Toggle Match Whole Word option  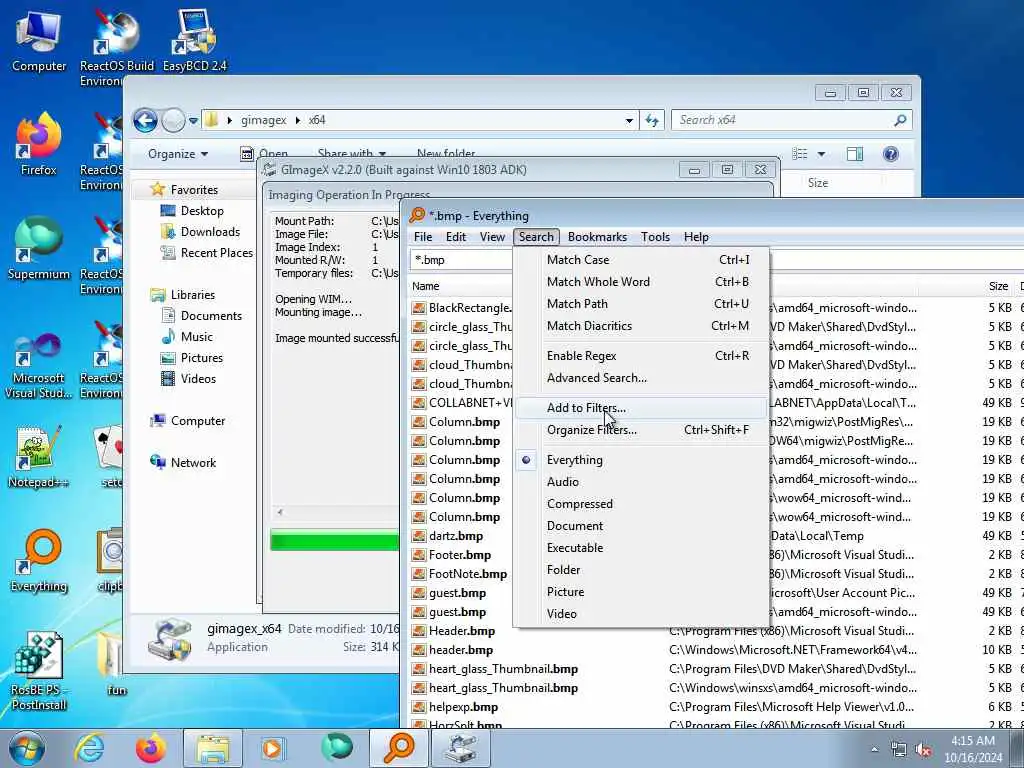tap(640, 282)
